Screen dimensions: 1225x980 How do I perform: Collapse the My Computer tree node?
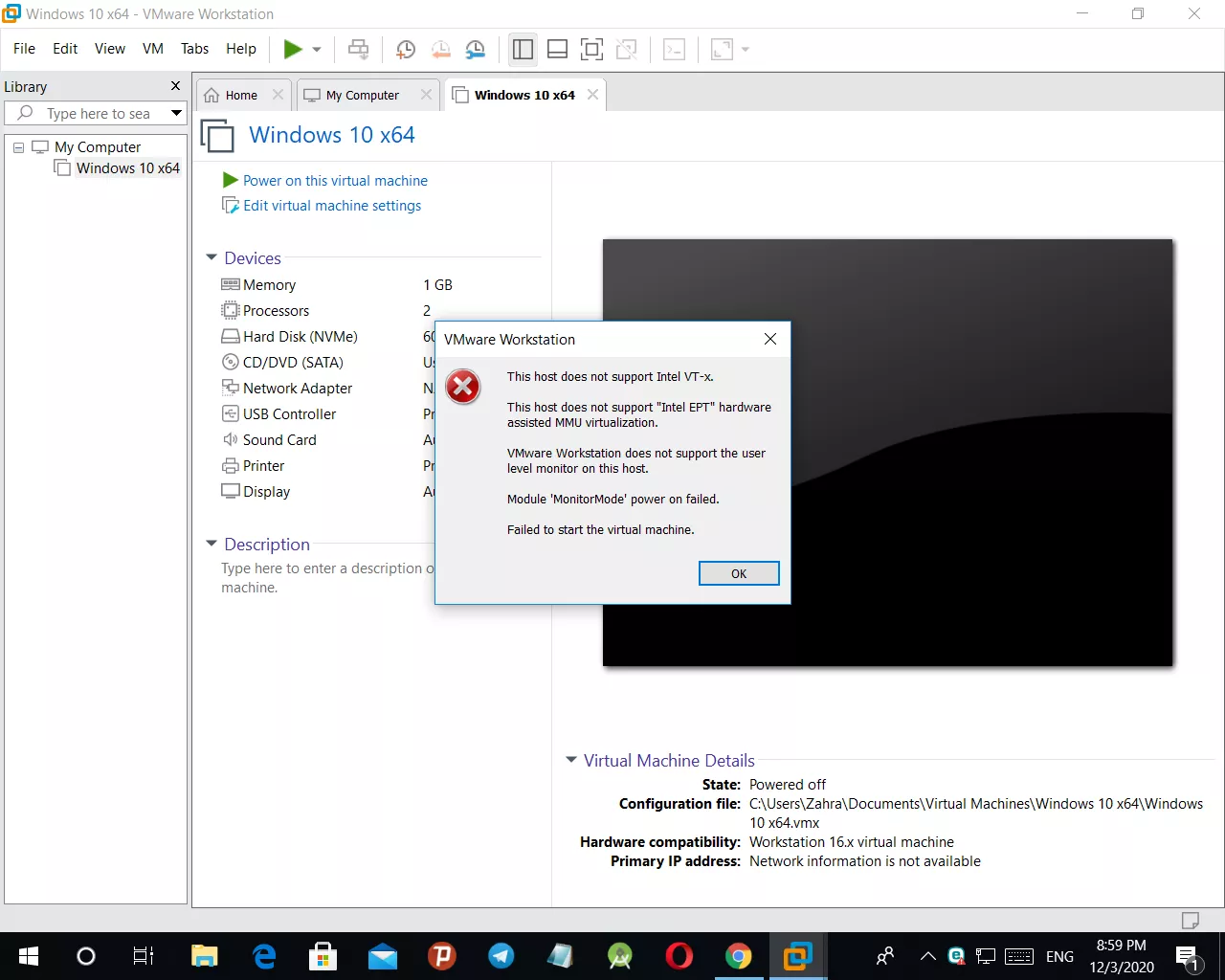(18, 147)
